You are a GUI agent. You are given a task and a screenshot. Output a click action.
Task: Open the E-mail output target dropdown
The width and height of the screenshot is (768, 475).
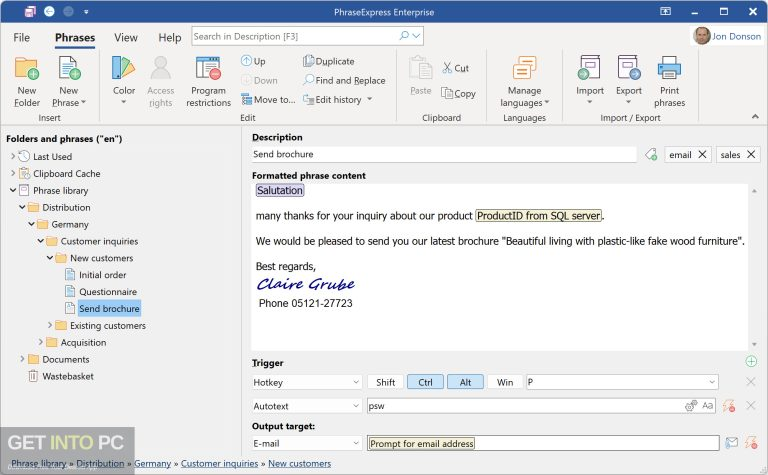pos(306,443)
